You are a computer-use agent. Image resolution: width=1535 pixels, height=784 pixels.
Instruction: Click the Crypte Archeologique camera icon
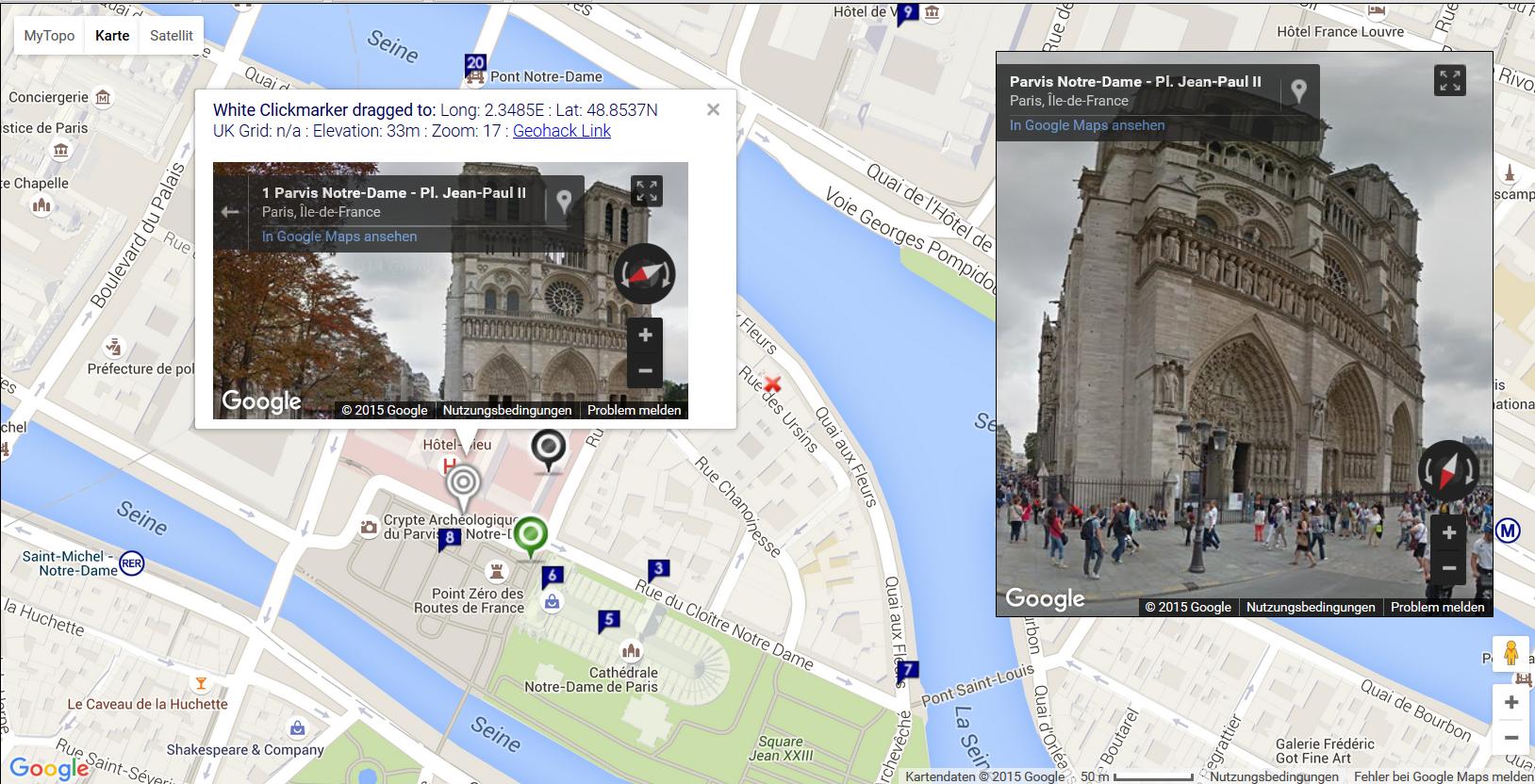[x=369, y=528]
